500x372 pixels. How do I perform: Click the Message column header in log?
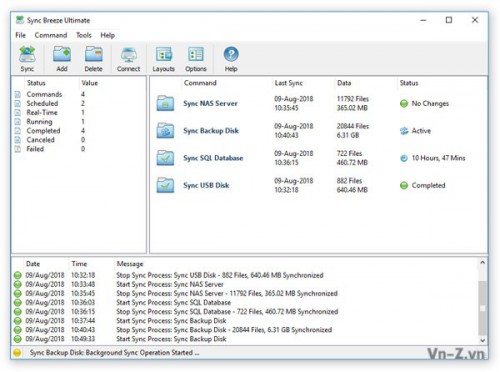coord(130,264)
